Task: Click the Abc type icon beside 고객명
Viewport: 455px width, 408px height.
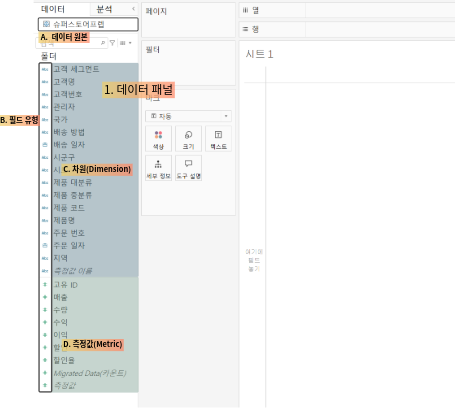Action: click(x=45, y=82)
